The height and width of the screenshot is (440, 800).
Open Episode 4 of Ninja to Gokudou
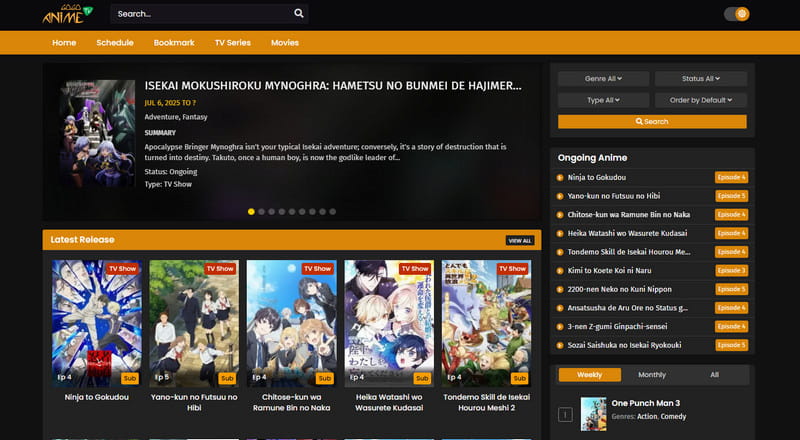point(731,178)
